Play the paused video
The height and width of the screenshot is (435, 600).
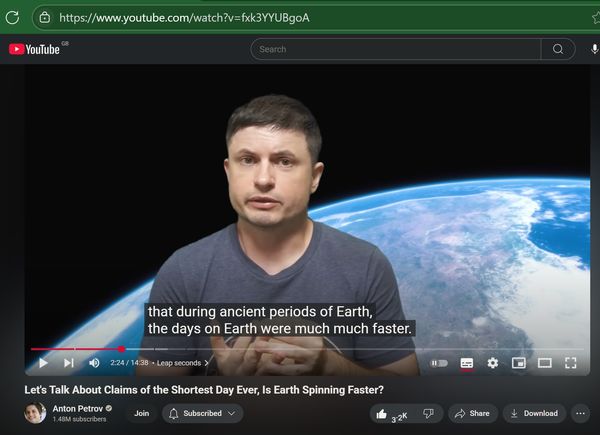click(x=43, y=363)
